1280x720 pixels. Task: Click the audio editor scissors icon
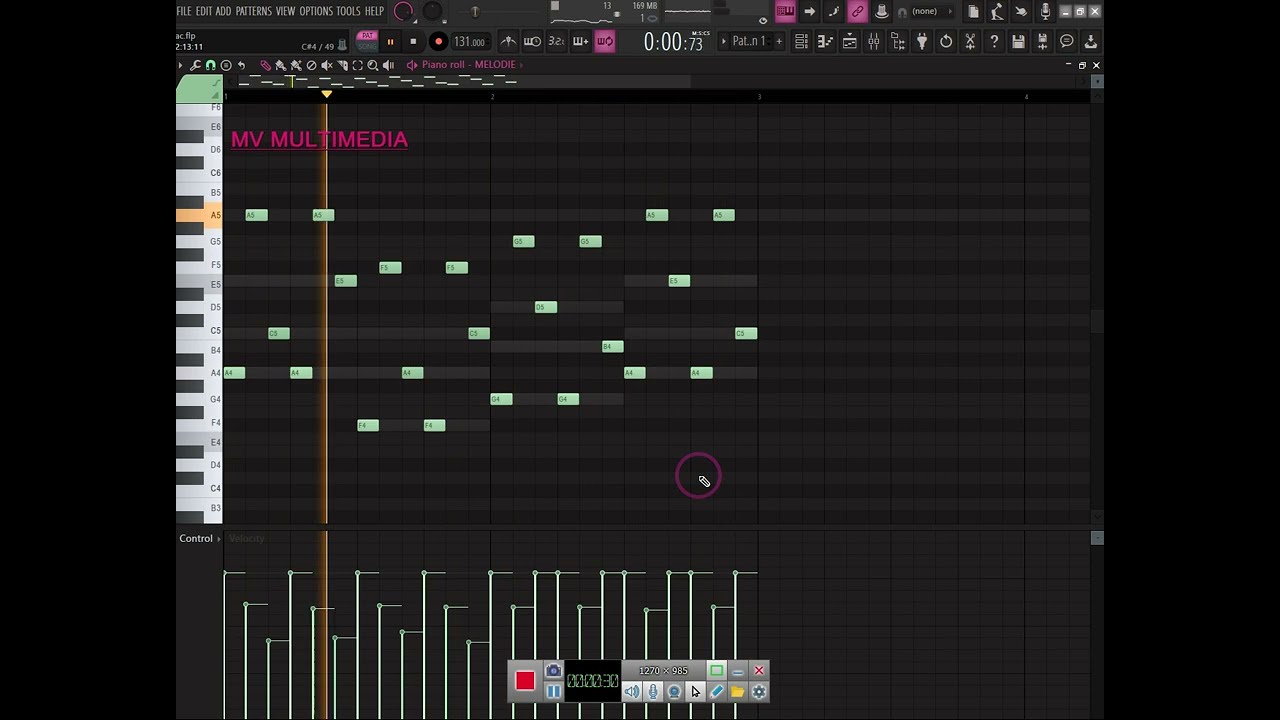click(970, 41)
